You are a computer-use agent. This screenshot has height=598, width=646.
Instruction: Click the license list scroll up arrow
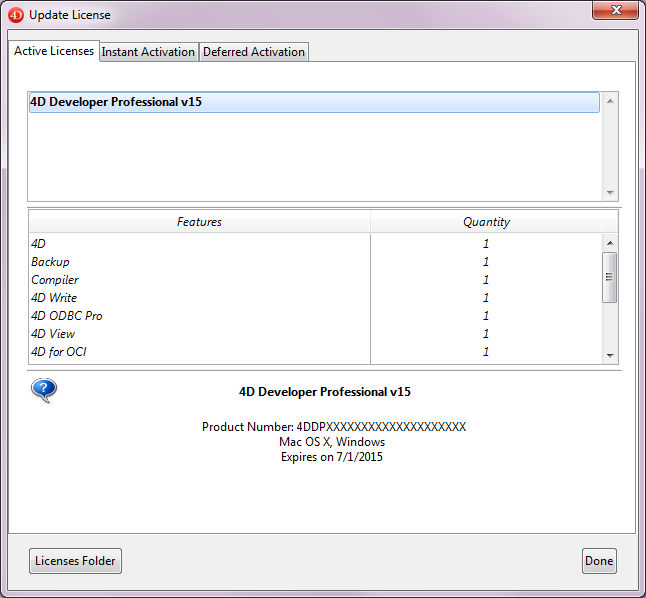click(x=611, y=100)
